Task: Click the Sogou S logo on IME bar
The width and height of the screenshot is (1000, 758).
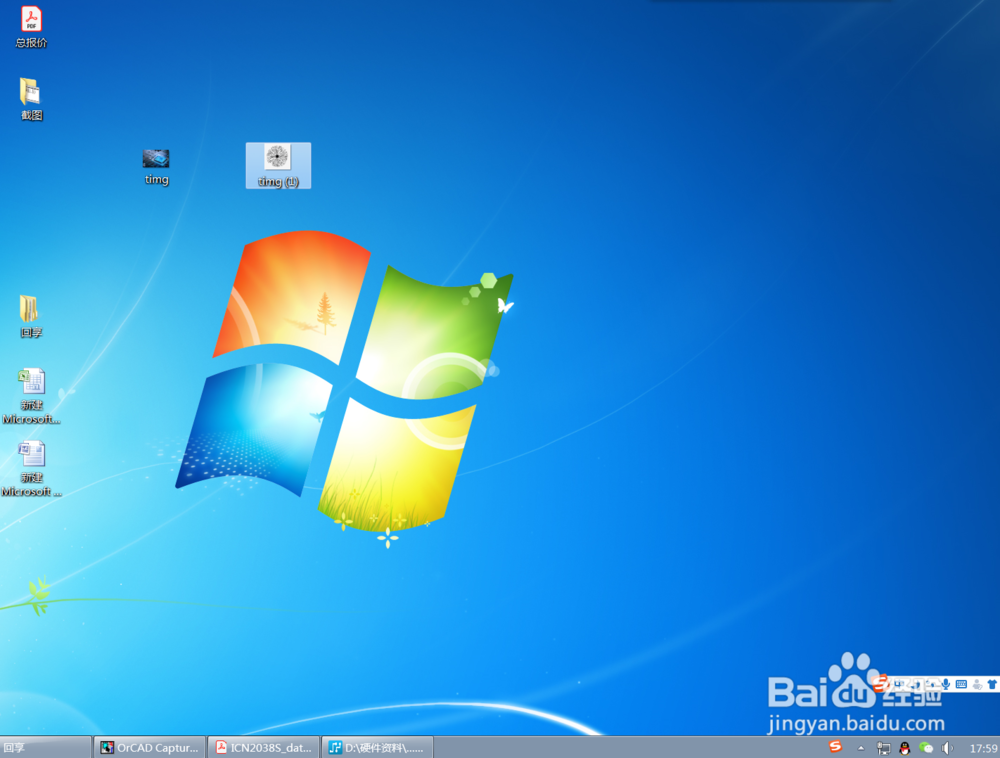Action: 880,683
